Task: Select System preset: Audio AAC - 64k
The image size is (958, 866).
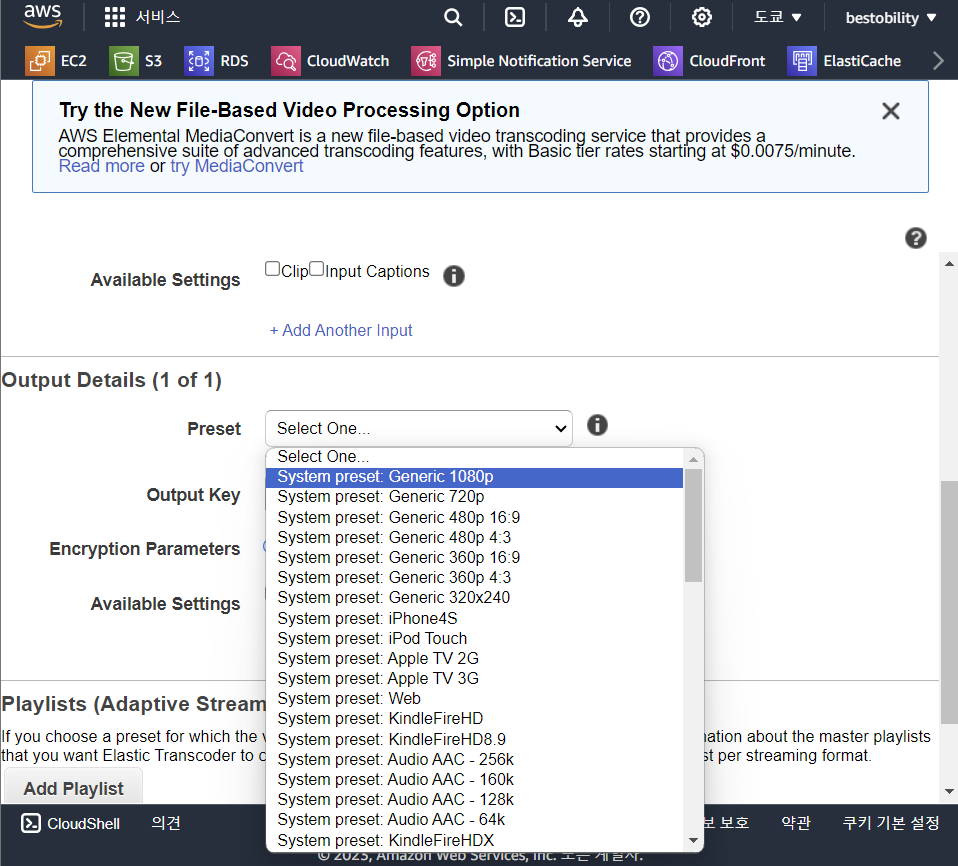Action: coord(474,820)
